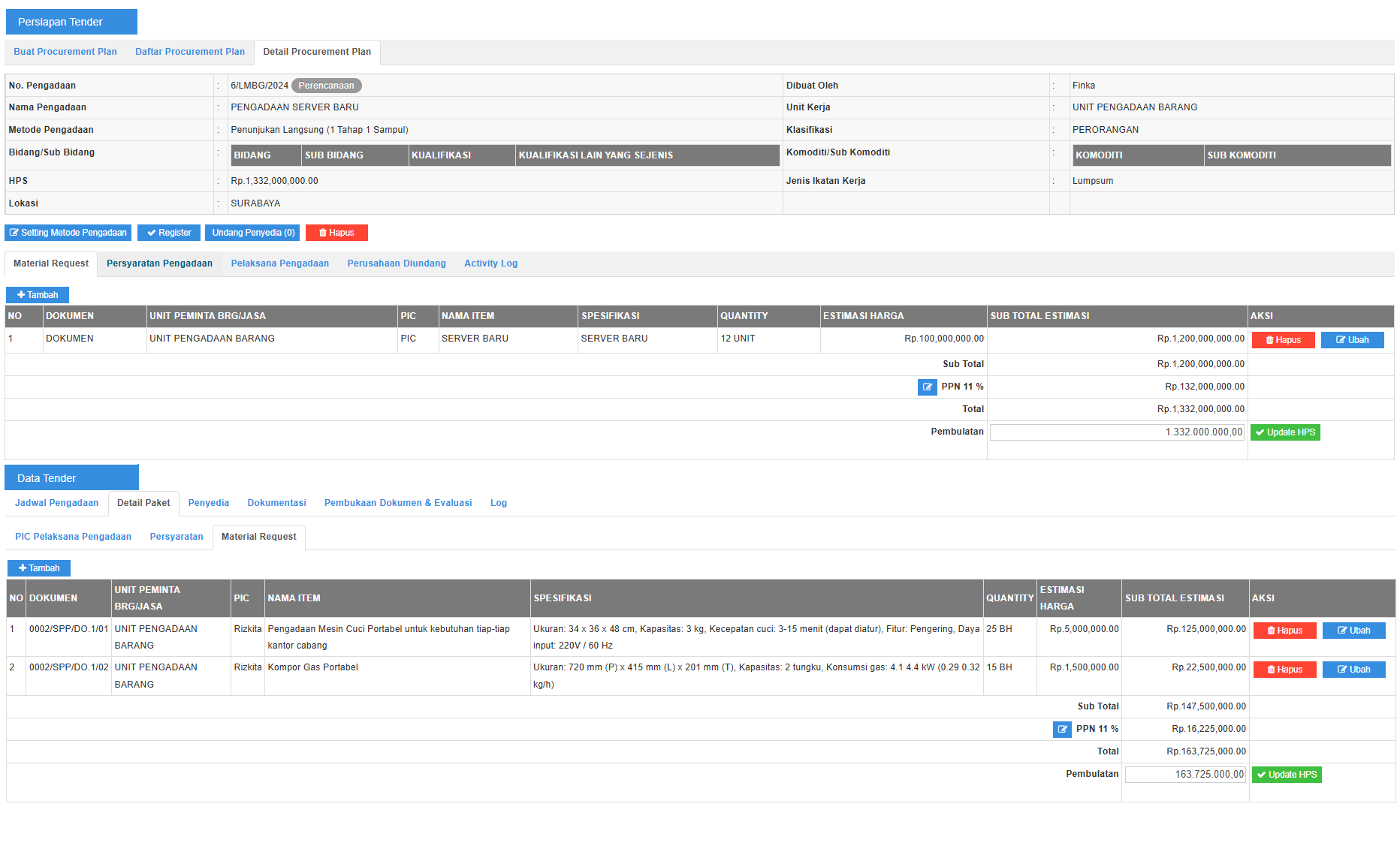The height and width of the screenshot is (855, 1400).
Task: Click Tambah in the Data Tender section
Action: [x=39, y=568]
